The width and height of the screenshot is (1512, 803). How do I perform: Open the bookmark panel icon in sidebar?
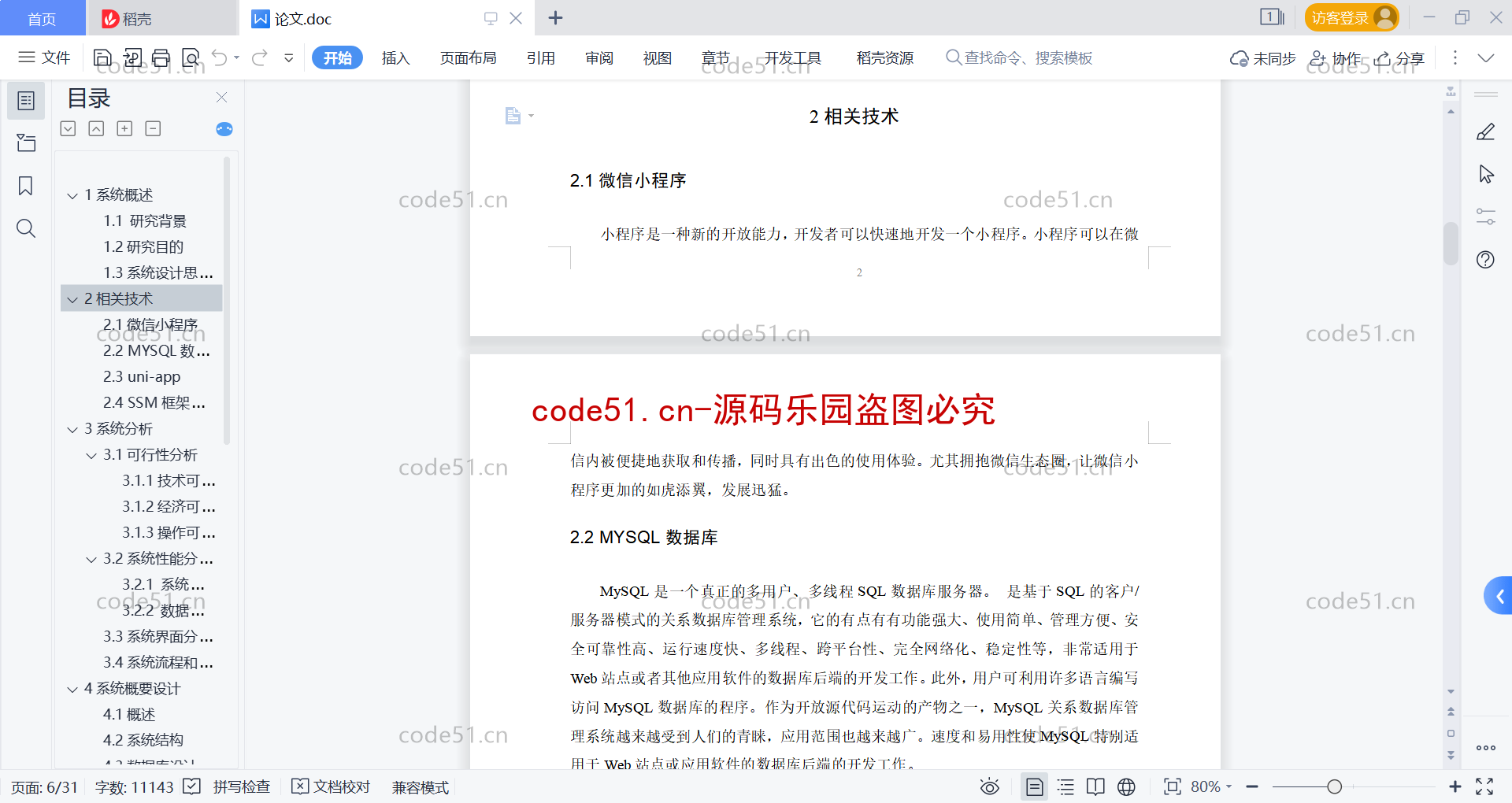26,186
